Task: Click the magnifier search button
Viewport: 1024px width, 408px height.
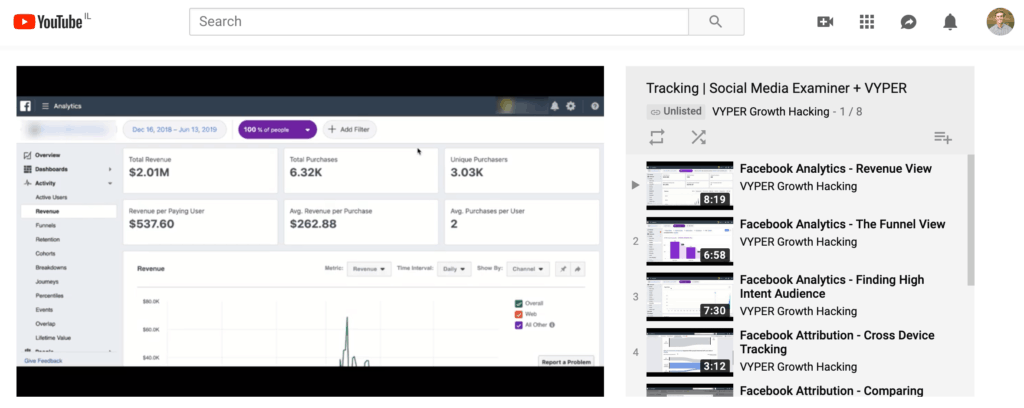Action: (716, 22)
